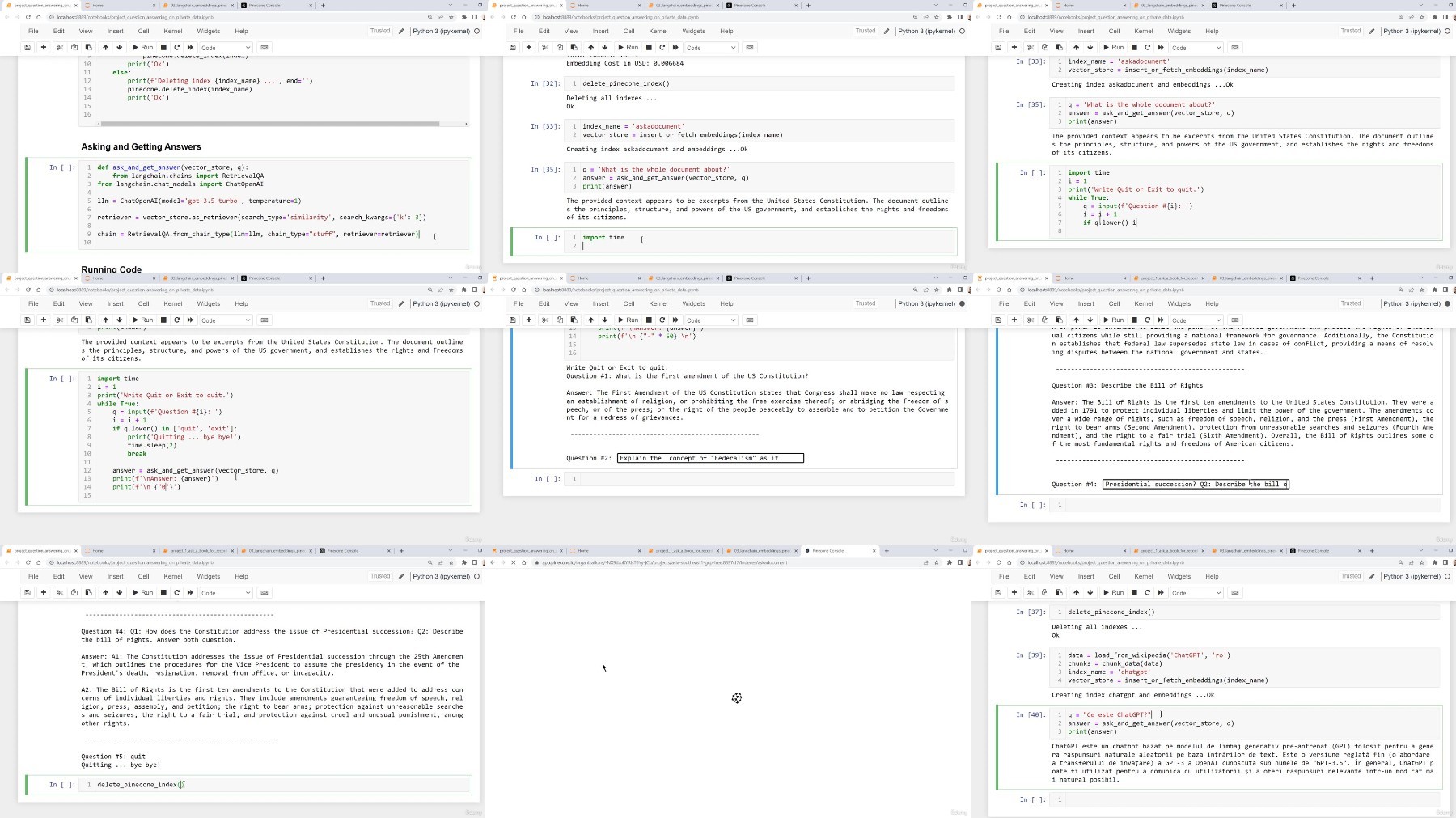
Task: Save notebook in 'Asking and Getting Answers' window
Action: [x=28, y=47]
